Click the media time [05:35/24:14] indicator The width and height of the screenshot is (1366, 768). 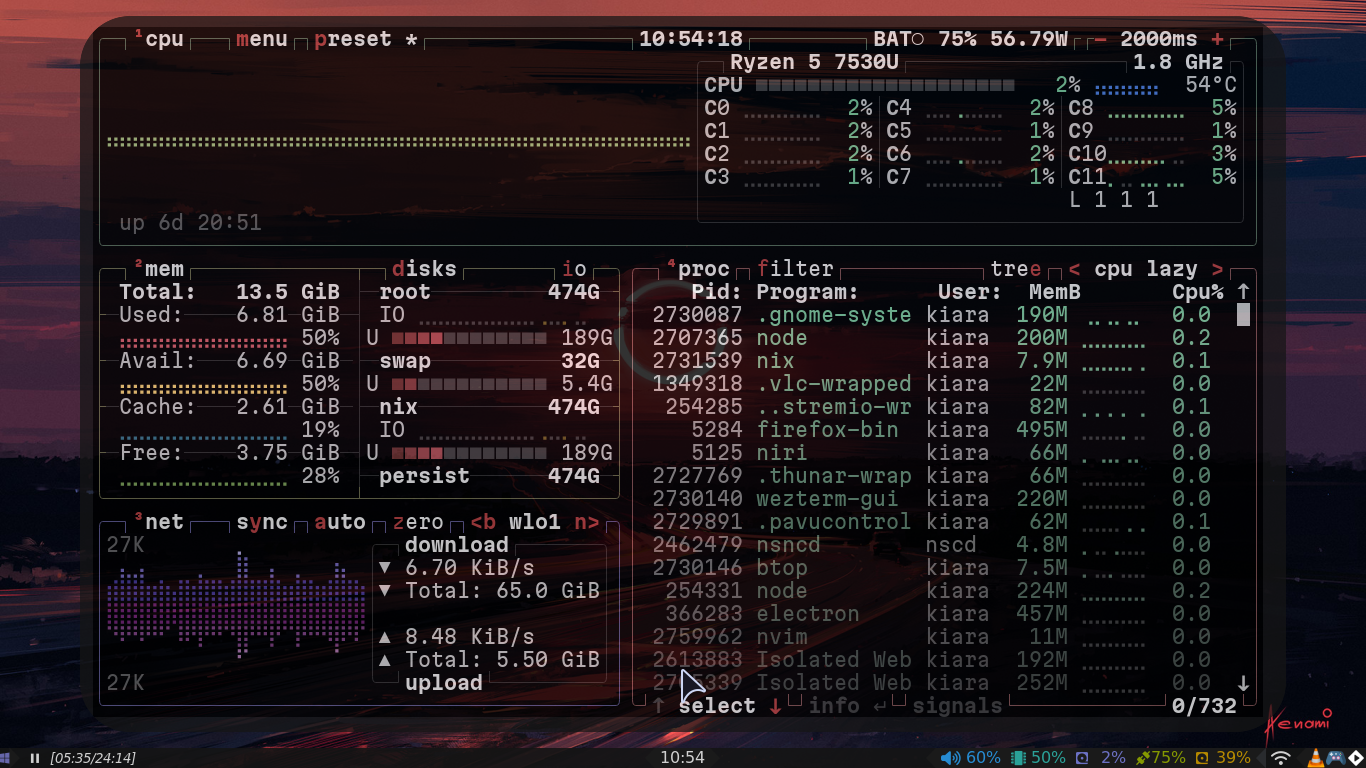tap(93, 758)
